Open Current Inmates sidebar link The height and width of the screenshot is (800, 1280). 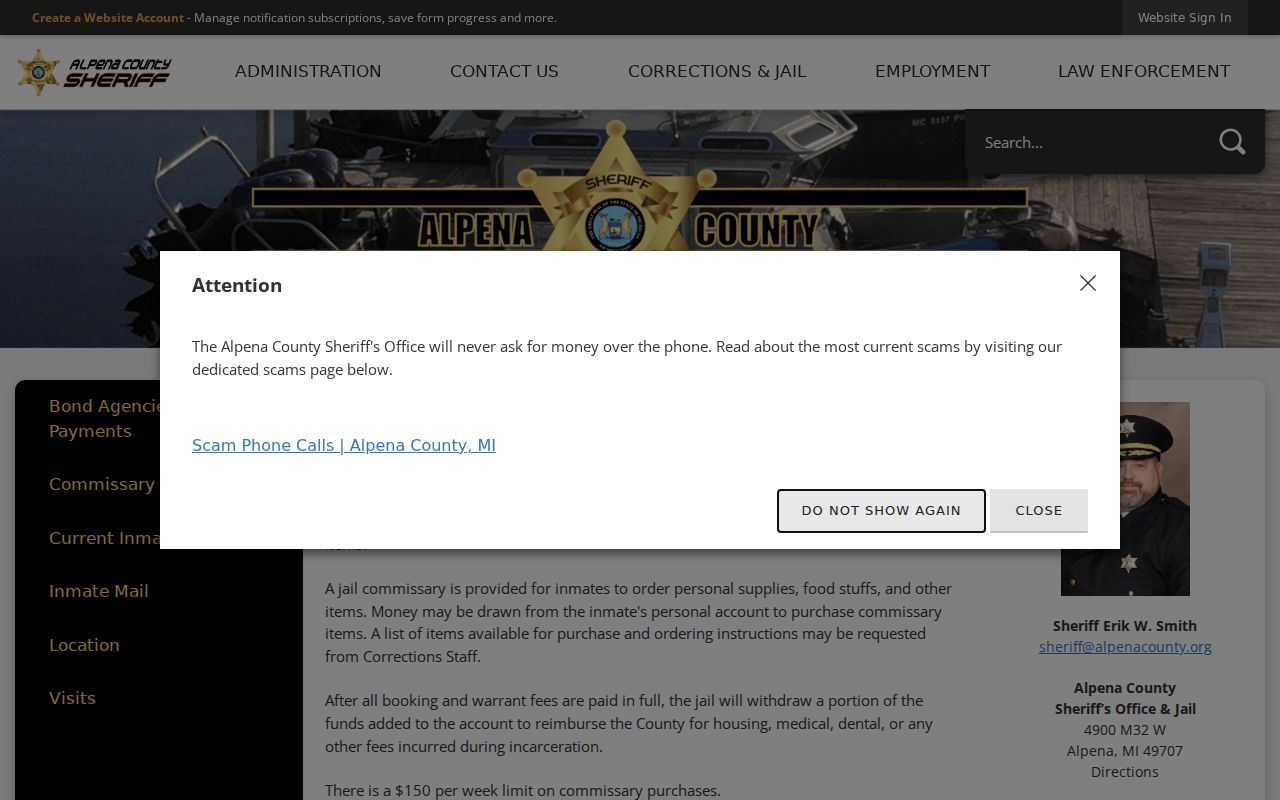[104, 538]
